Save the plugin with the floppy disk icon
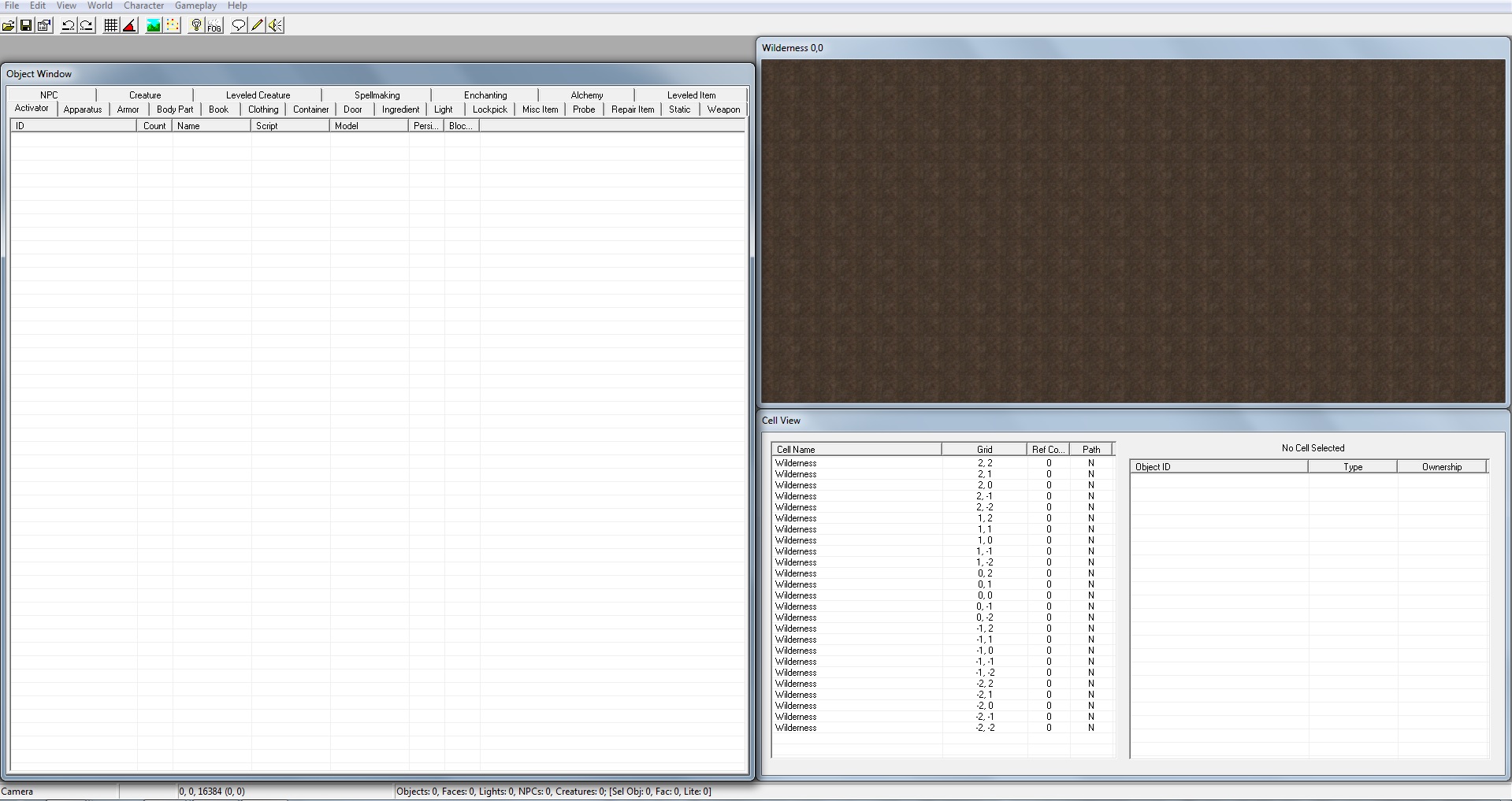The height and width of the screenshot is (801, 1512). (x=26, y=25)
